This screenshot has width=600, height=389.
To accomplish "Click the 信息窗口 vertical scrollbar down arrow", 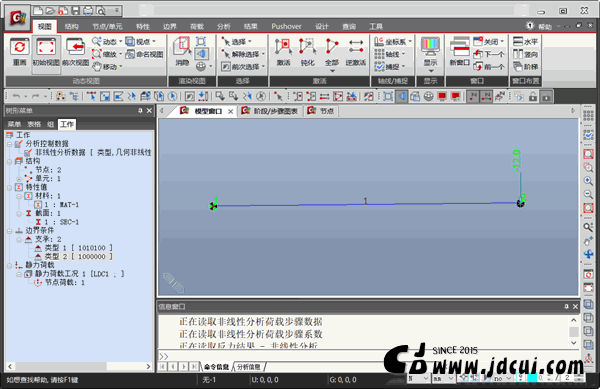I will click(574, 343).
